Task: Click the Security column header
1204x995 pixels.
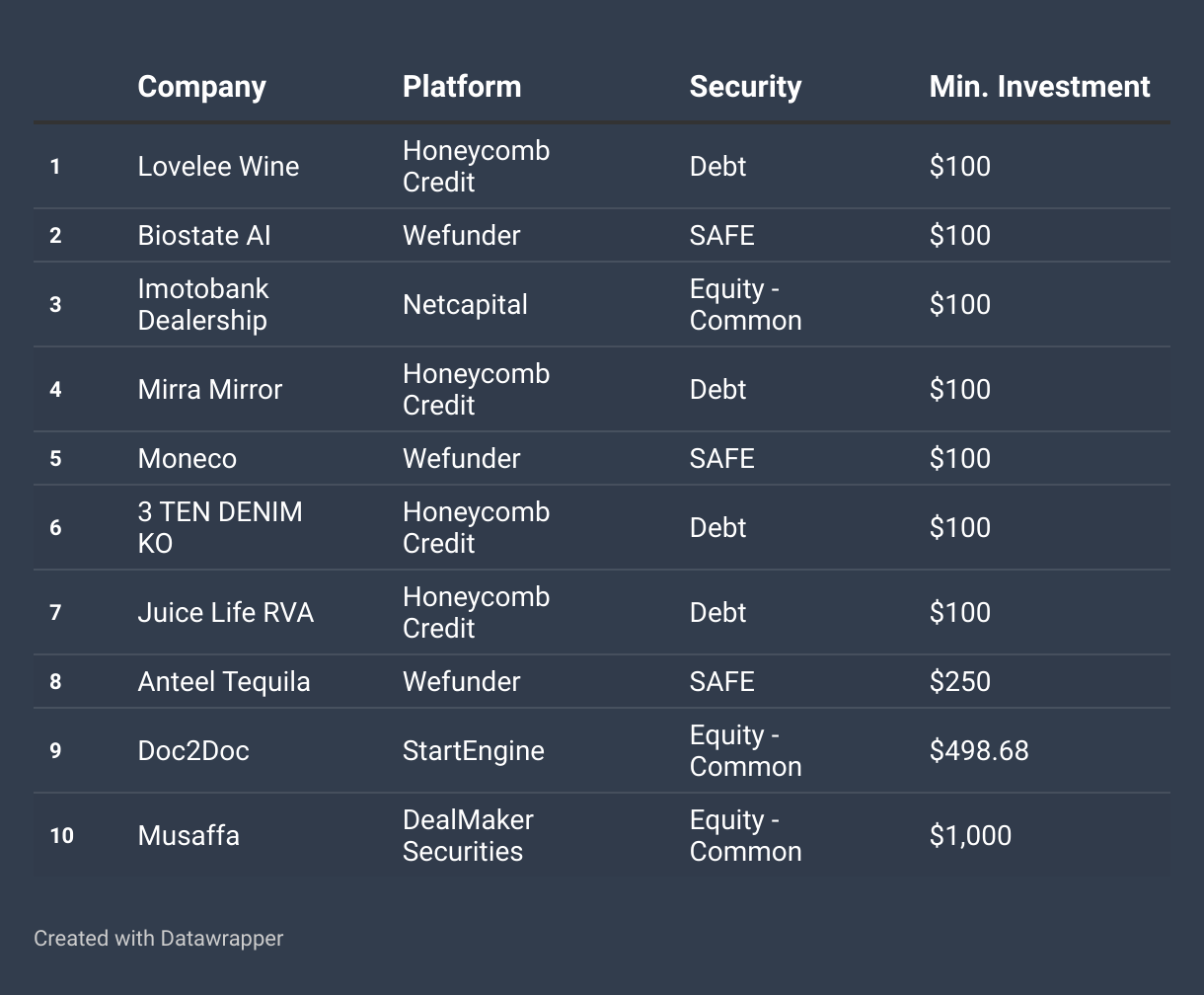Action: point(745,87)
